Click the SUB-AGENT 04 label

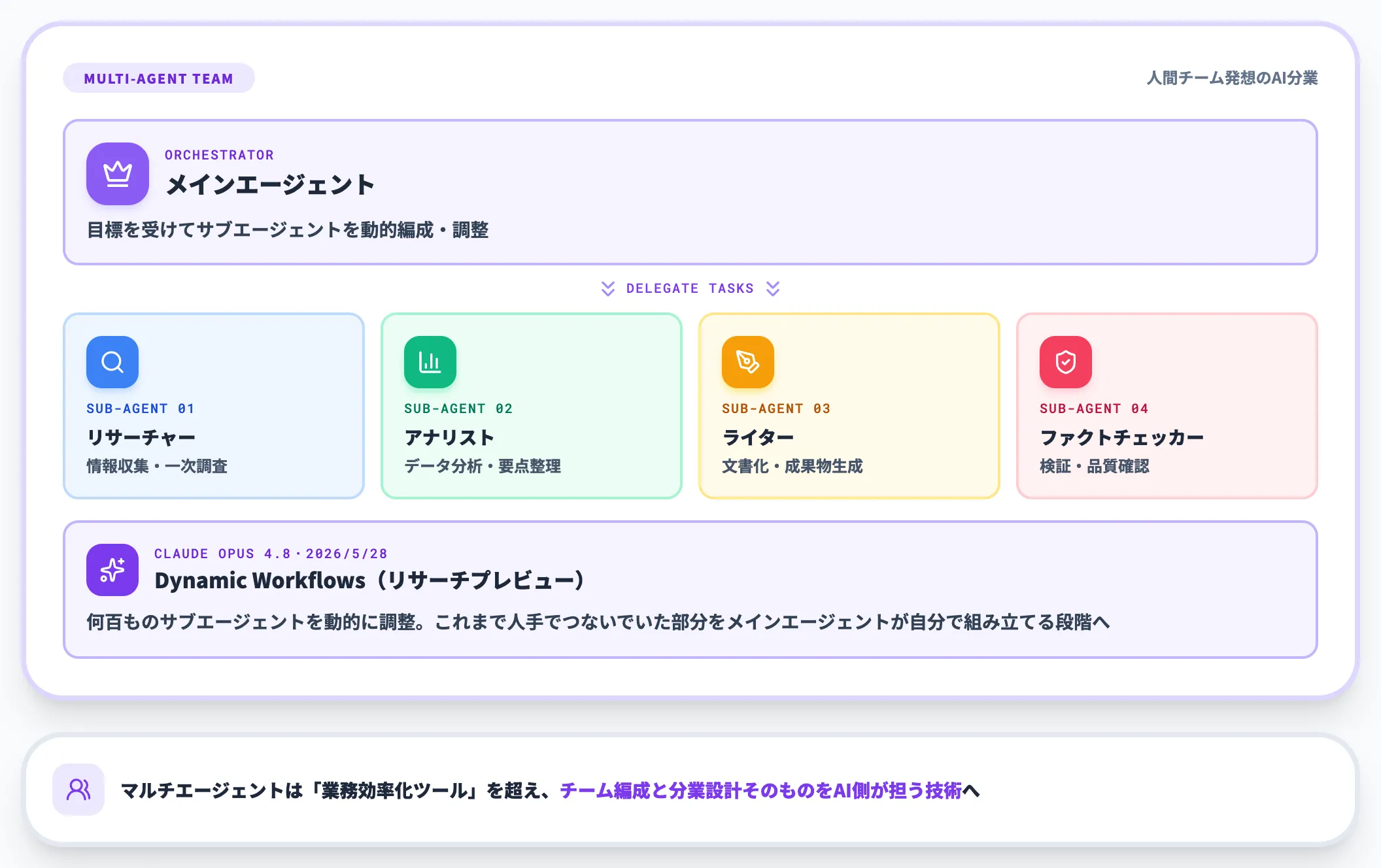pos(1094,409)
